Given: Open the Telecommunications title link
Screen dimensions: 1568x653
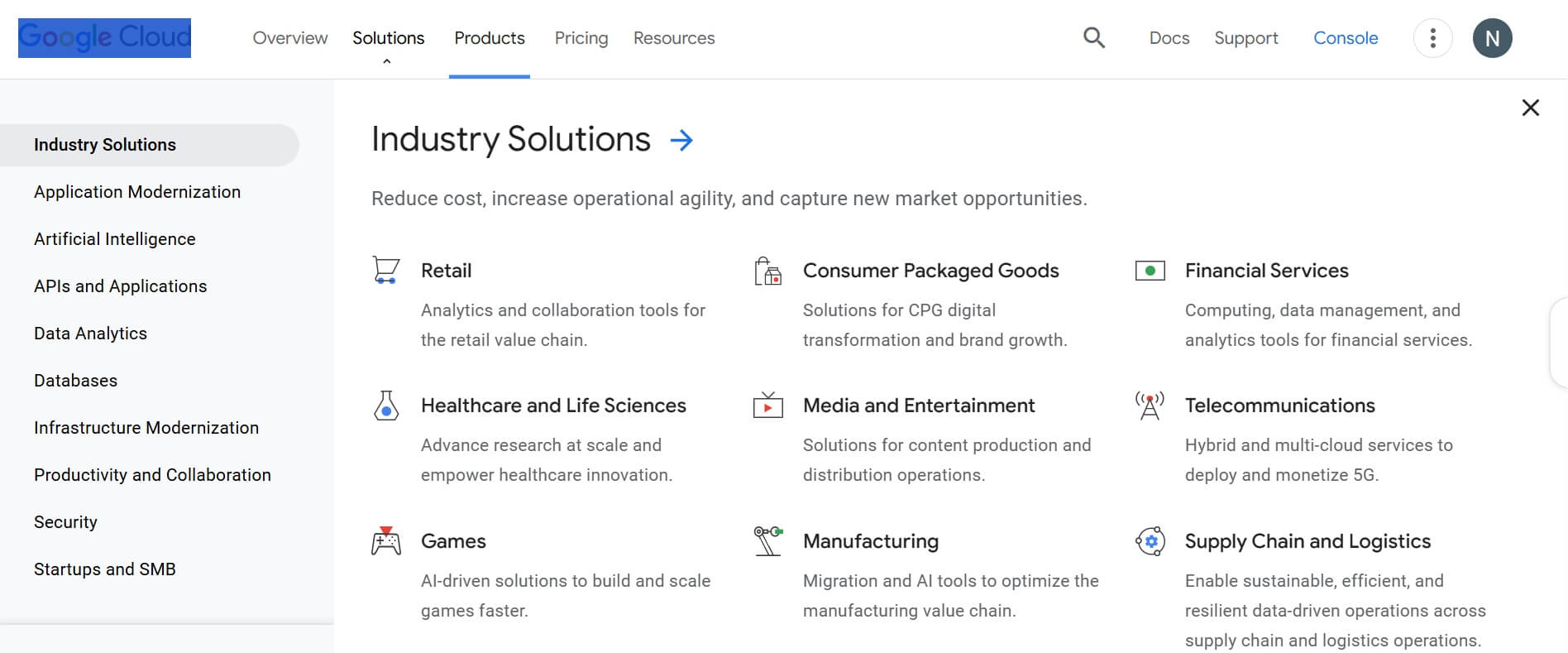Looking at the screenshot, I should (1280, 406).
